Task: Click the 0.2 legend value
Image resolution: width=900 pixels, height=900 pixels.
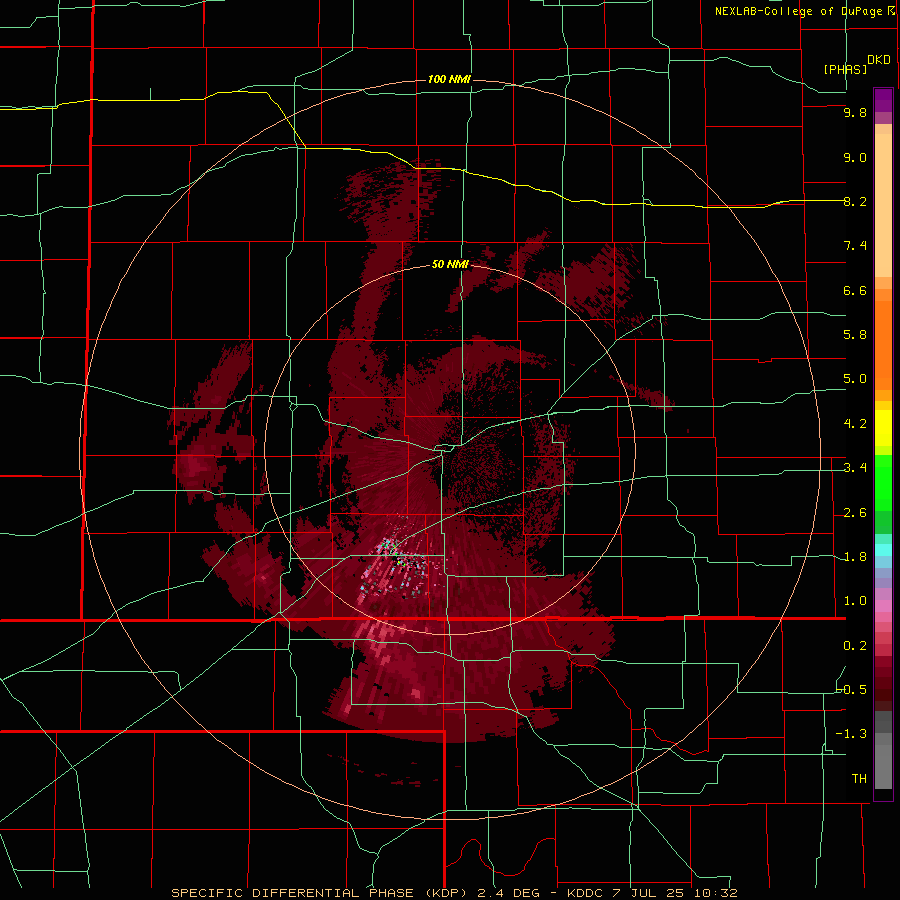Action: pos(855,646)
